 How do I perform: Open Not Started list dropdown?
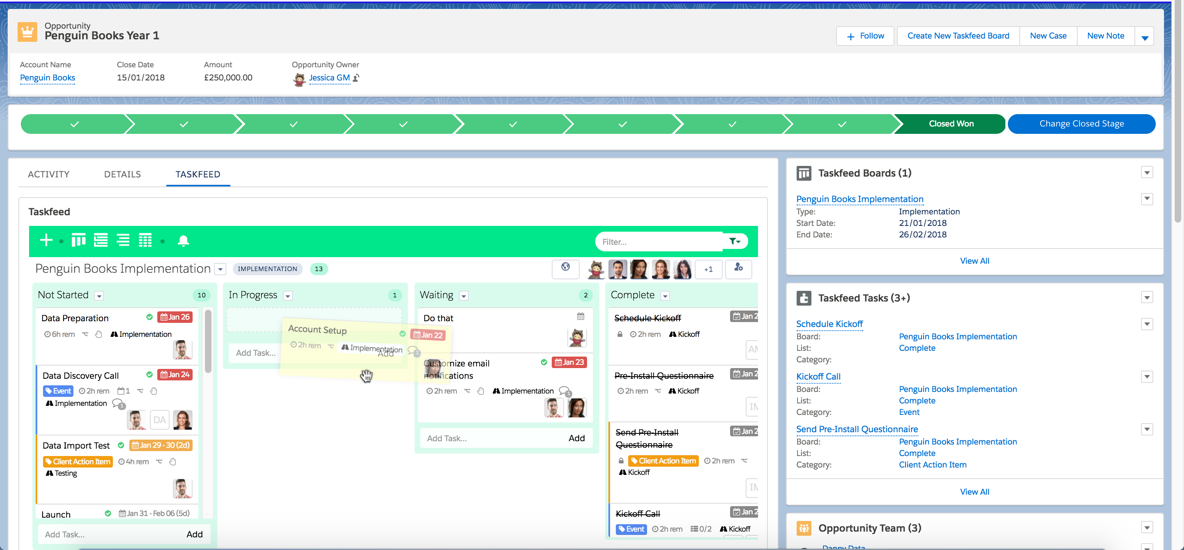(98, 295)
